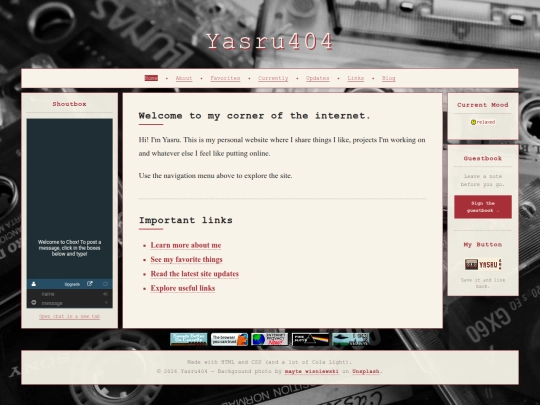Click the 'Sounds Better On Cassette' badge
This screenshot has height=405, width=540.
click(x=189, y=339)
